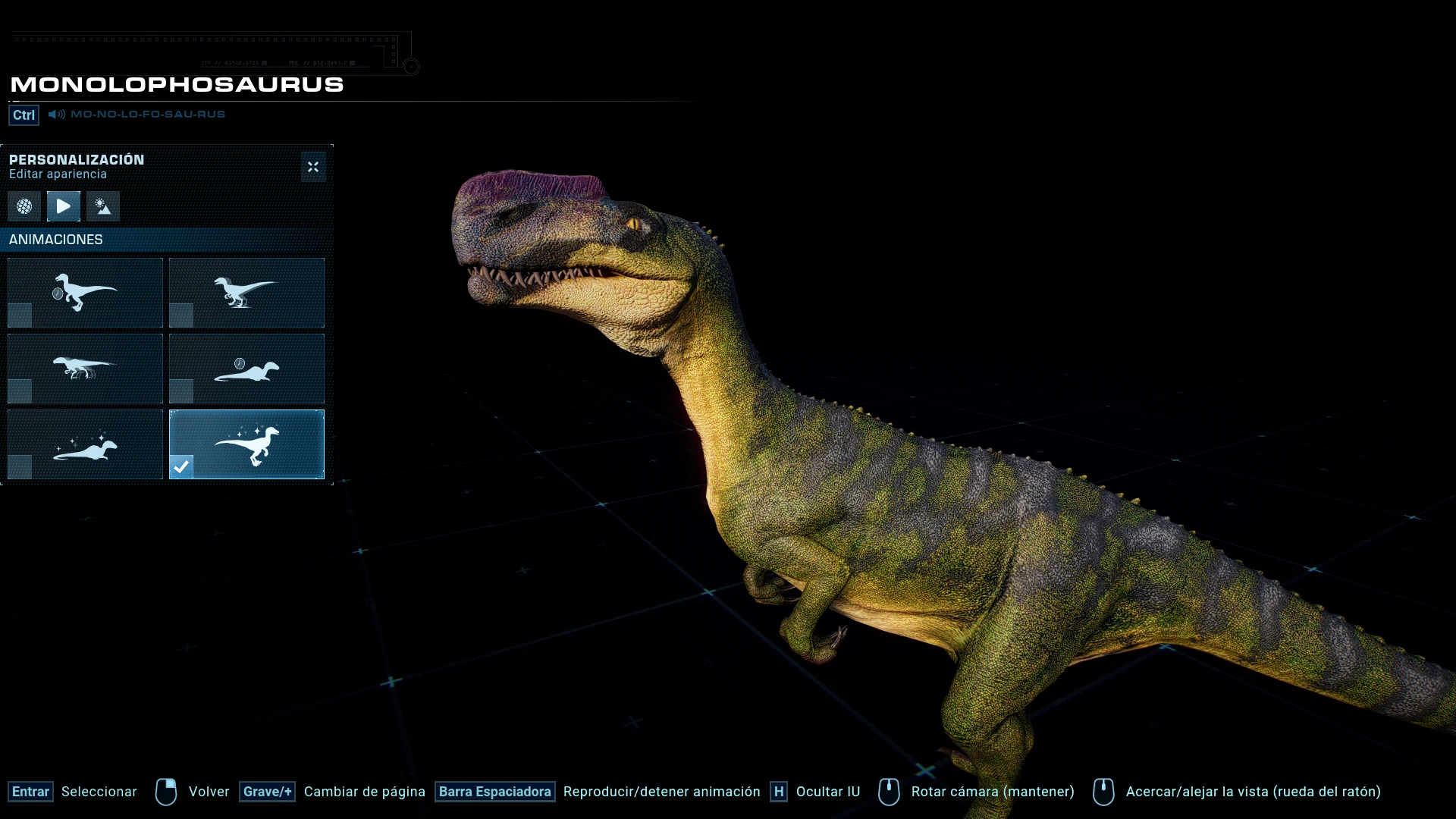Viewport: 1456px width, 819px height.
Task: Open the skin pattern customization tab
Action: [24, 206]
